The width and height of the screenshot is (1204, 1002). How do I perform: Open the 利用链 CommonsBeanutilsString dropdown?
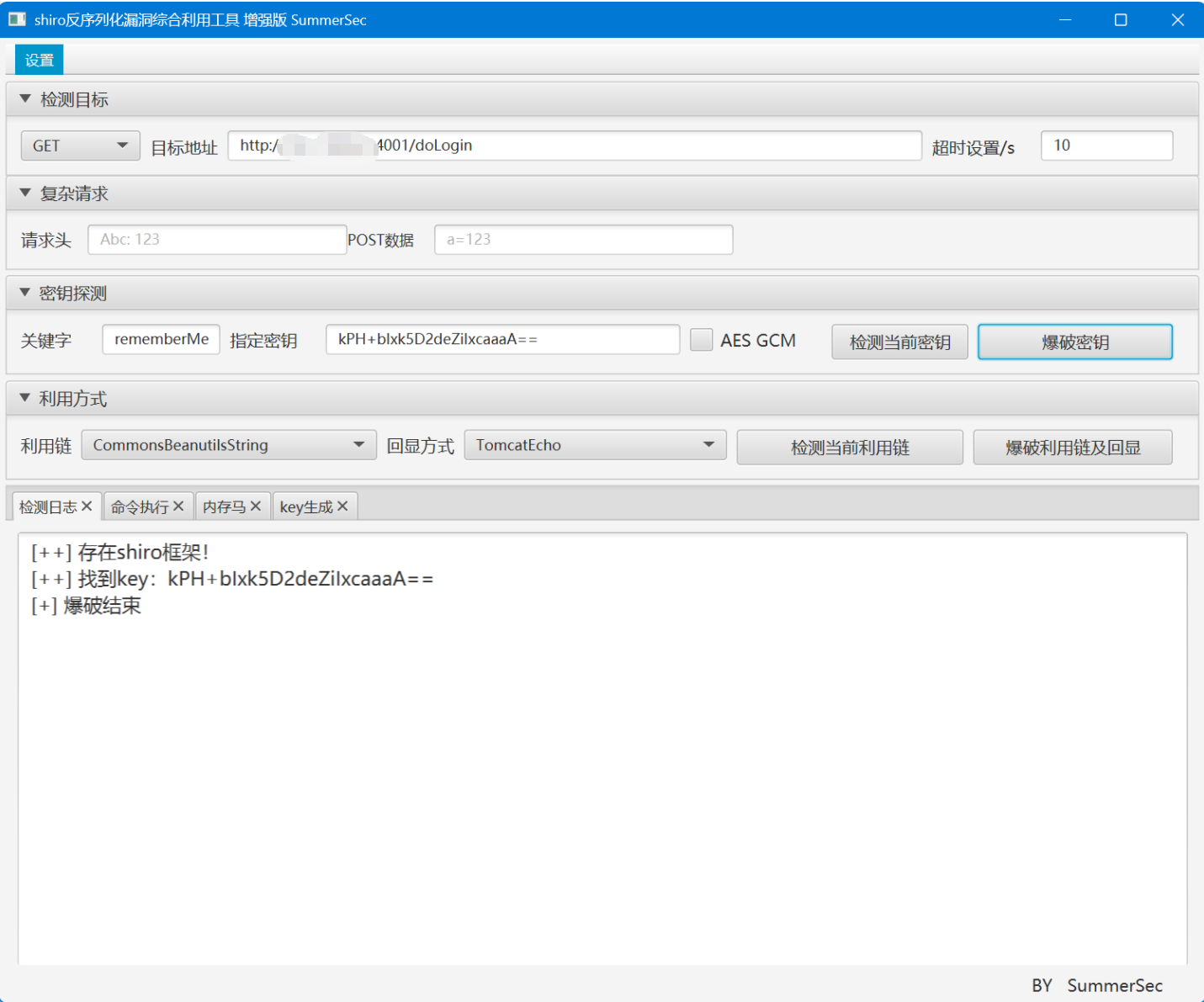coord(229,445)
